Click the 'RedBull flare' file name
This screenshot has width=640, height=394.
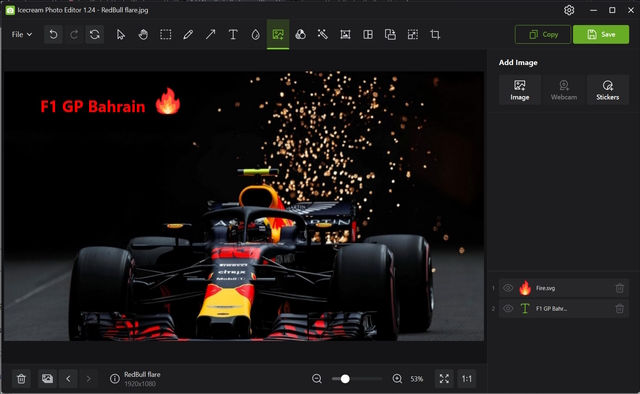[142, 374]
